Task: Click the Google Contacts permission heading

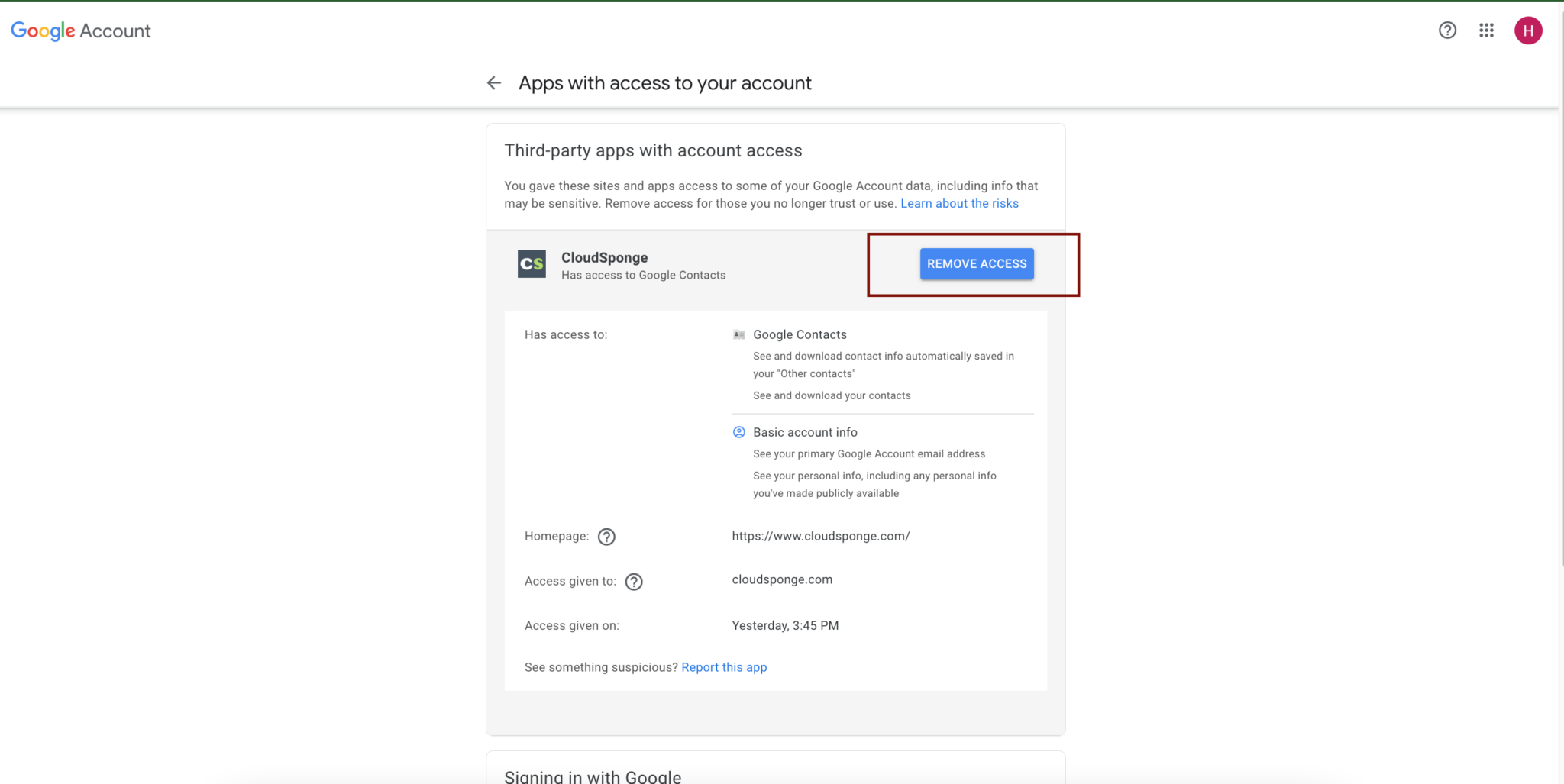Action: [x=800, y=334]
